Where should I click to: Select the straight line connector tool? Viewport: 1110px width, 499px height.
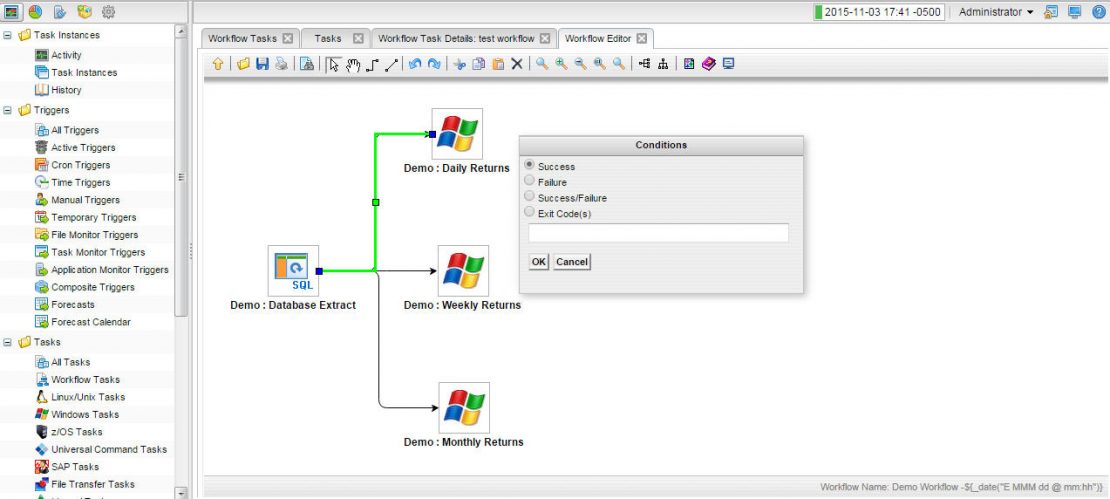[391, 64]
